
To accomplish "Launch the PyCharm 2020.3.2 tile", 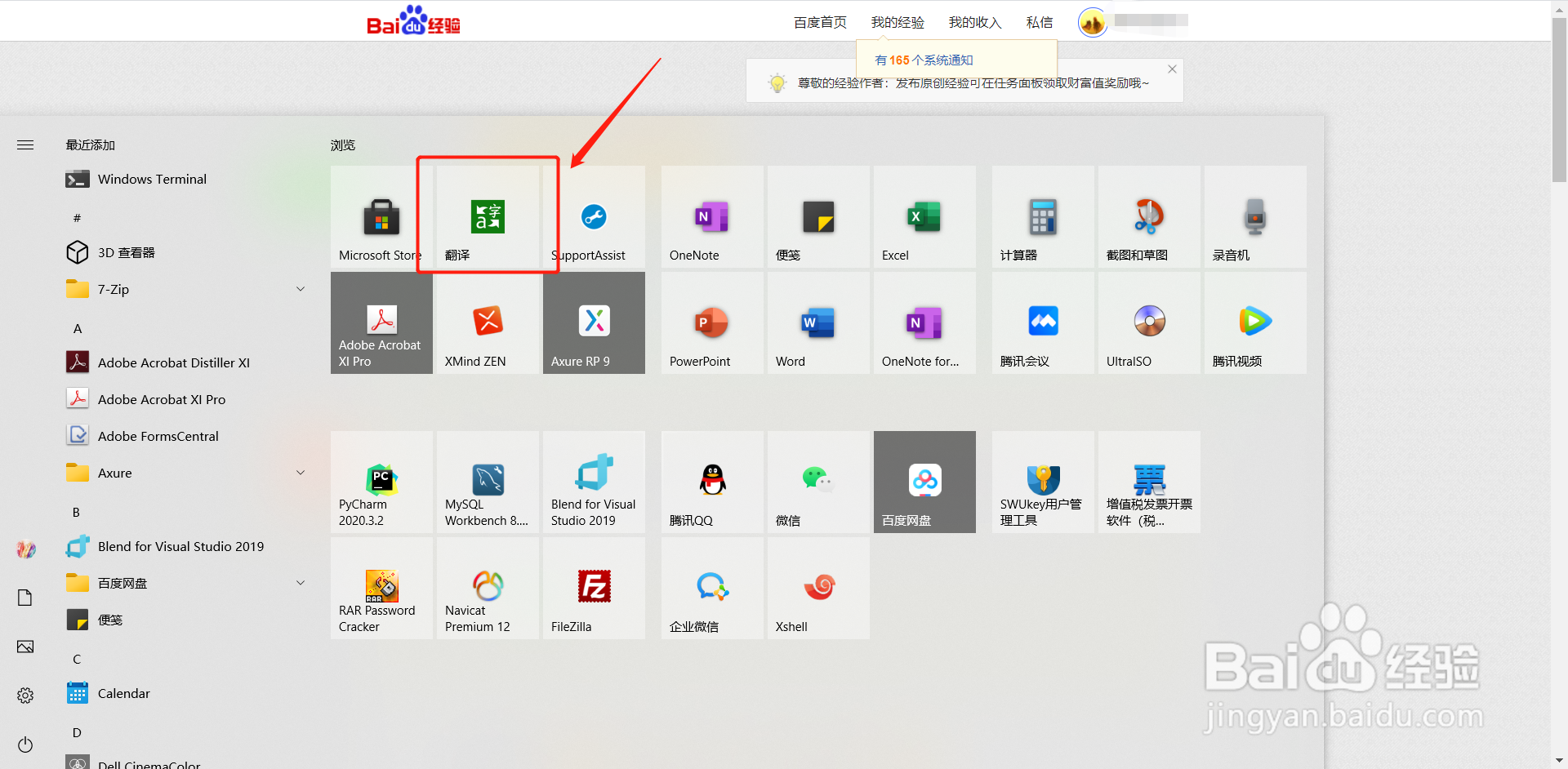I will 381,482.
